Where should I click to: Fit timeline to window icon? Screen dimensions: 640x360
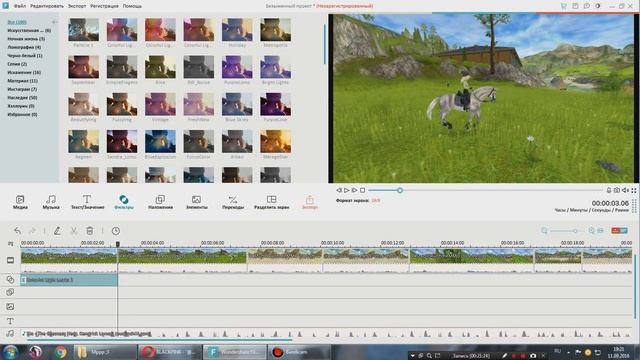[600, 231]
